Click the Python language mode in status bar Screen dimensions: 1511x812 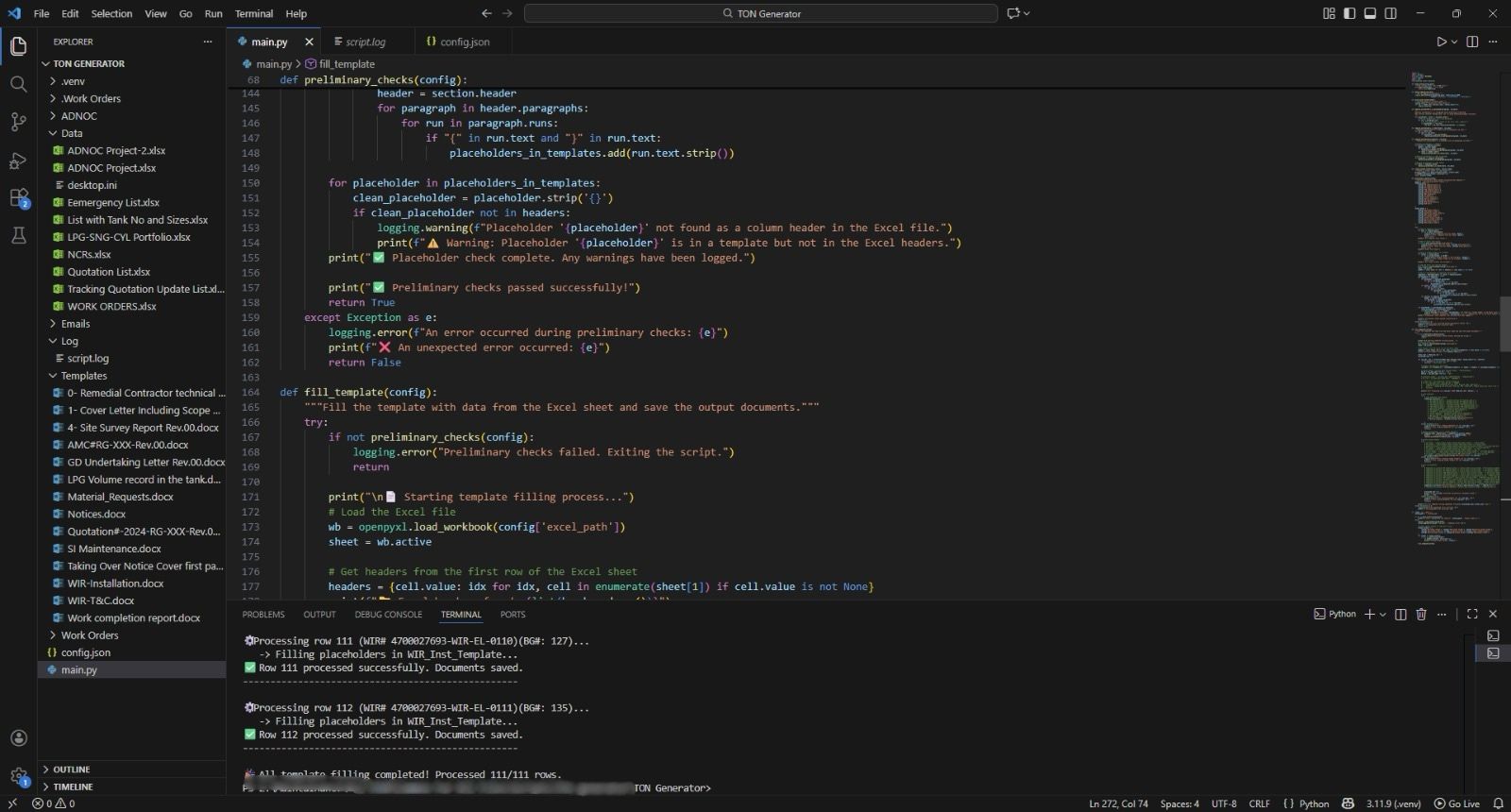[x=1314, y=804]
